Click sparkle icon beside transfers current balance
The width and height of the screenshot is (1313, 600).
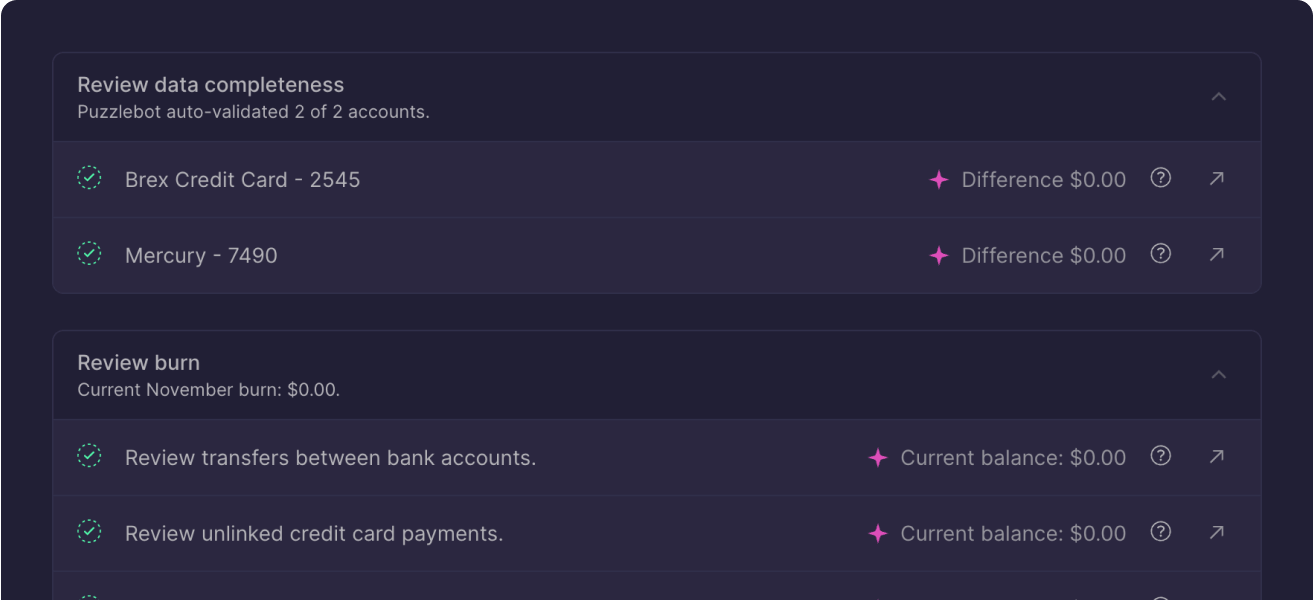[877, 458]
